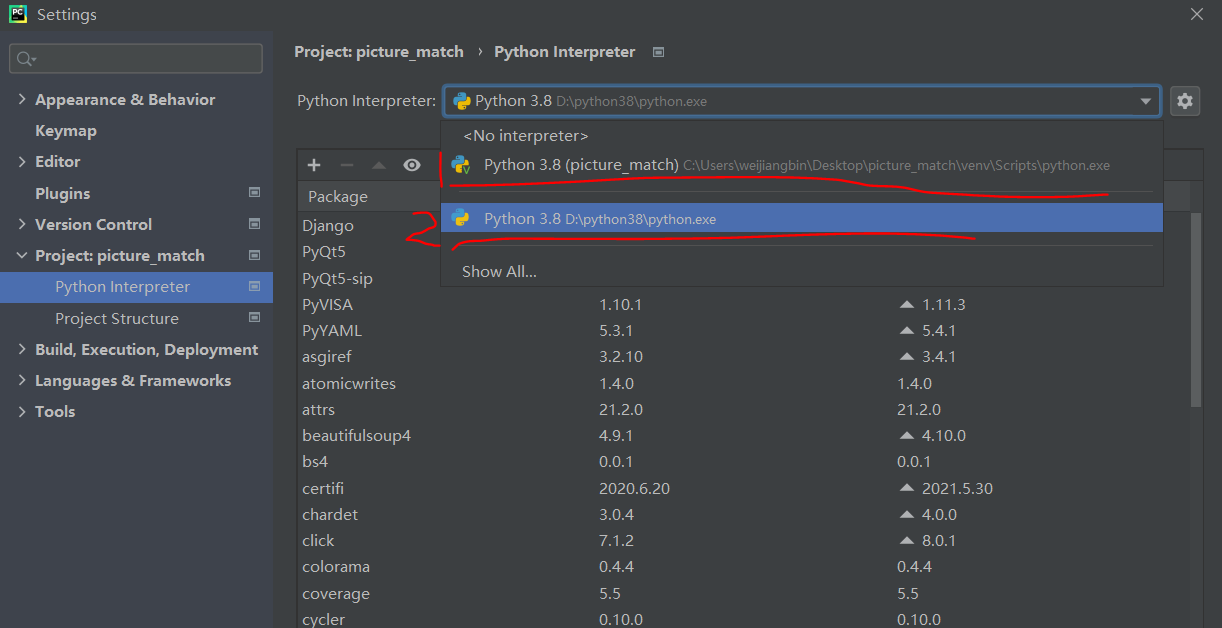The image size is (1222, 628).
Task: Collapse the Project: picture_match tree section
Action: point(22,255)
